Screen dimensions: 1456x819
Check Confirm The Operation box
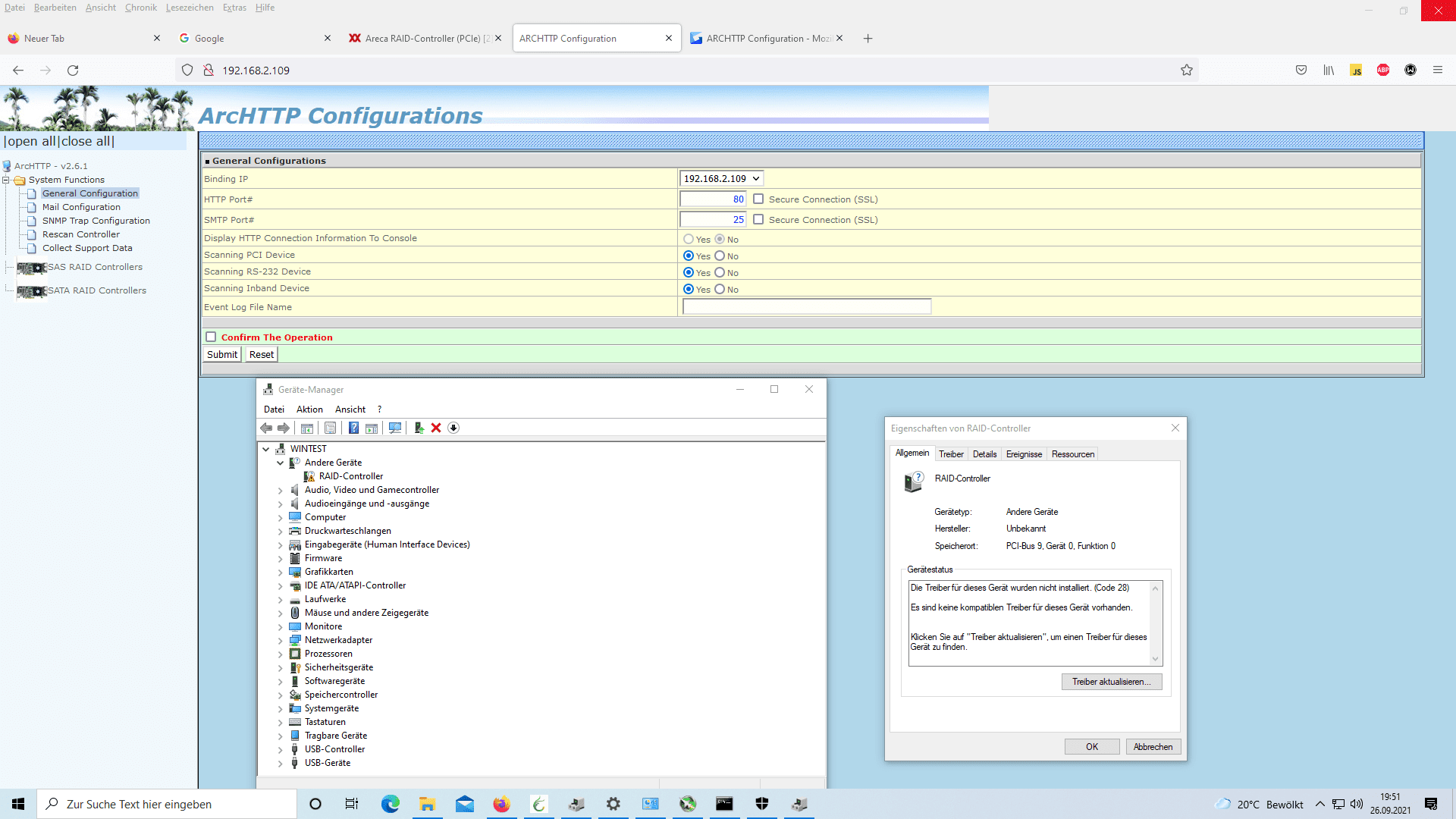click(x=211, y=337)
